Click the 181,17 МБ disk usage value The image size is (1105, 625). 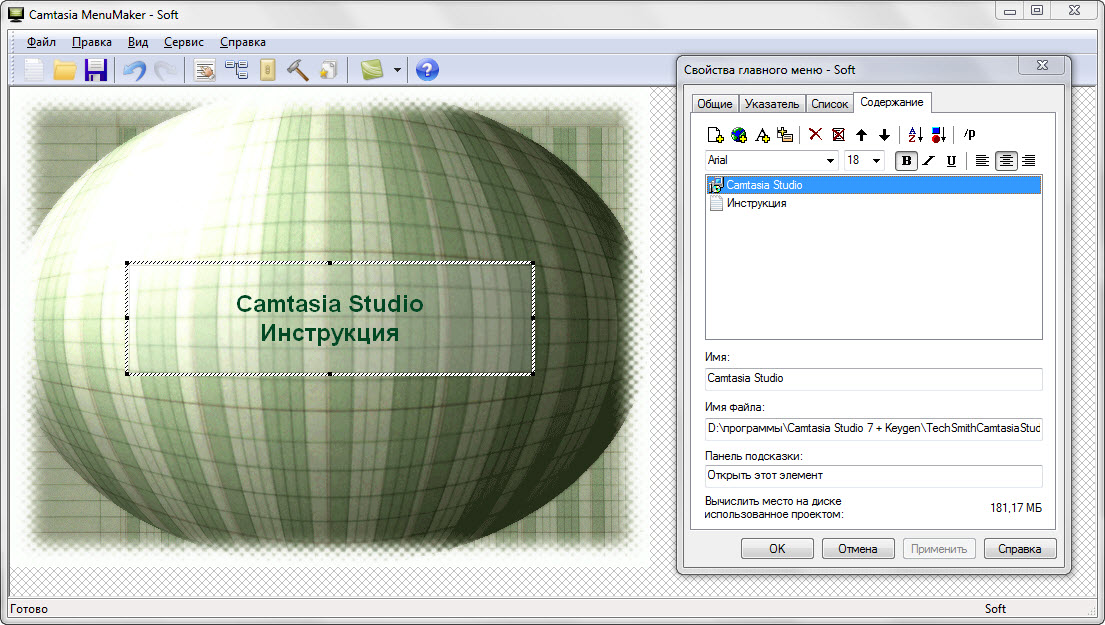coord(1016,507)
